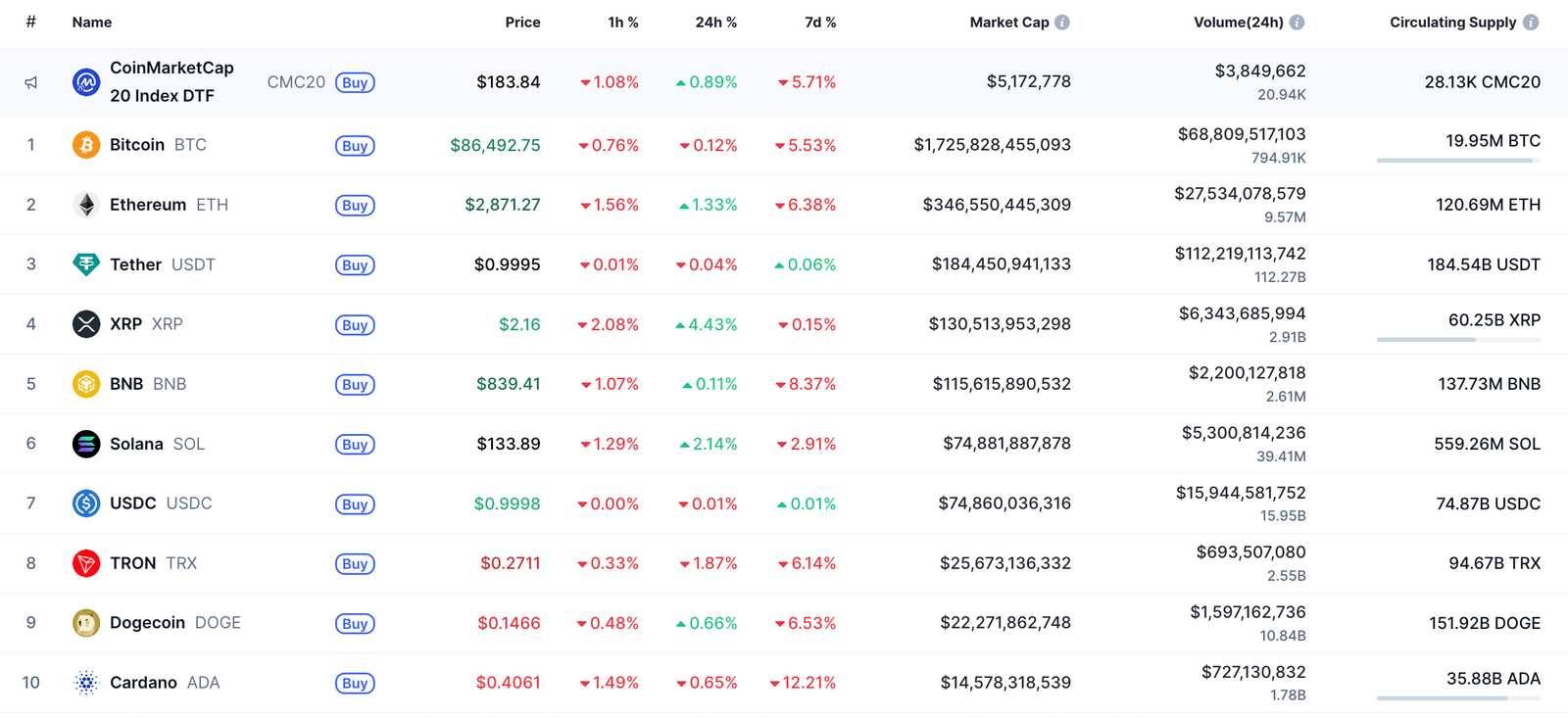Click the Bitcoin orange logo icon
Viewport: 1568px width, 718px height.
86,145
